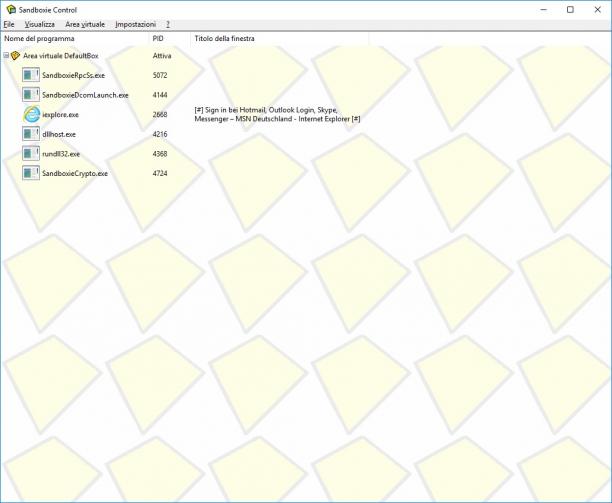Open the Impostazioni menu
Image resolution: width=612 pixels, height=503 pixels.
135,24
